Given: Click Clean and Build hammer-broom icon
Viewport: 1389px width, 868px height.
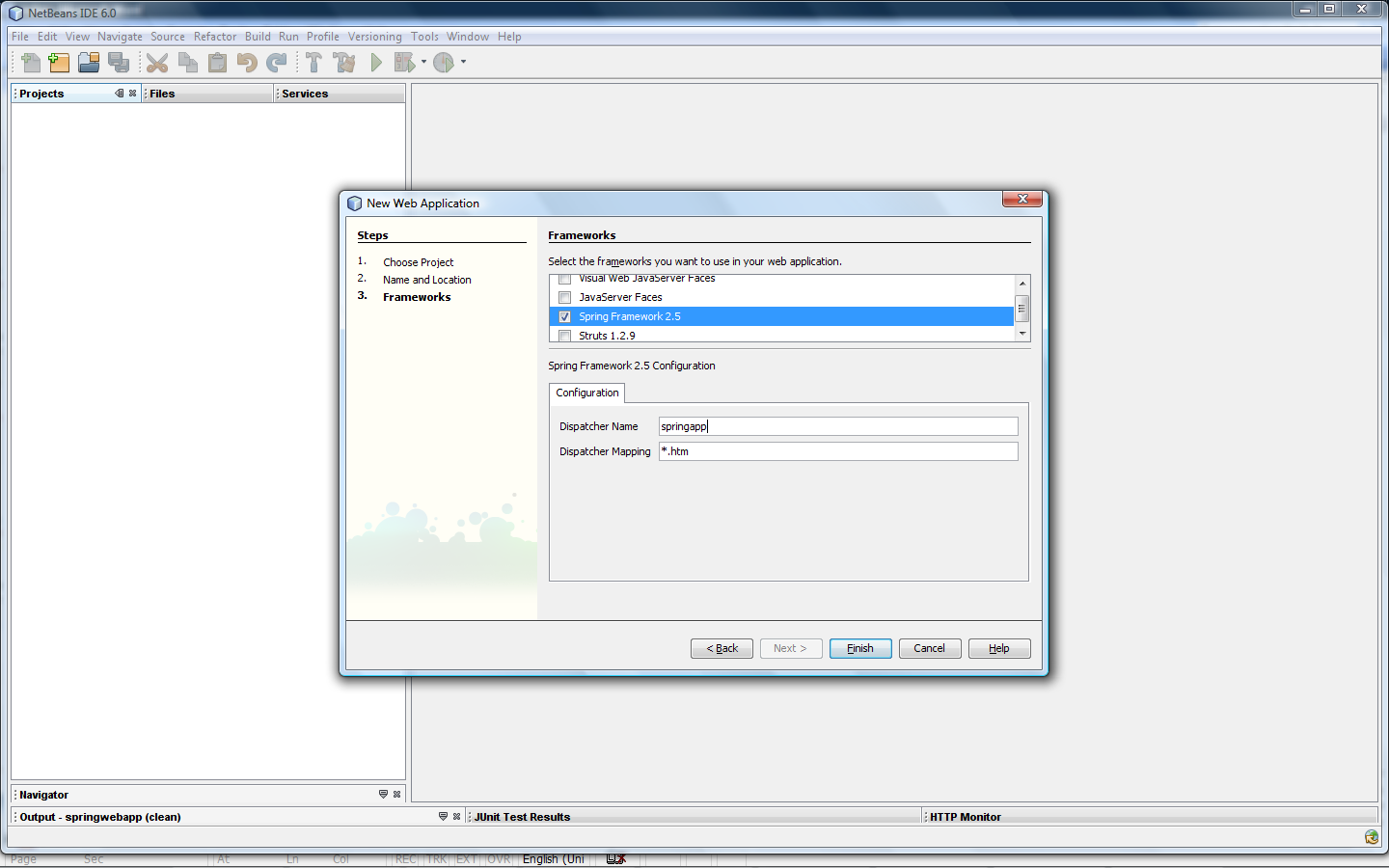Looking at the screenshot, I should 343,63.
